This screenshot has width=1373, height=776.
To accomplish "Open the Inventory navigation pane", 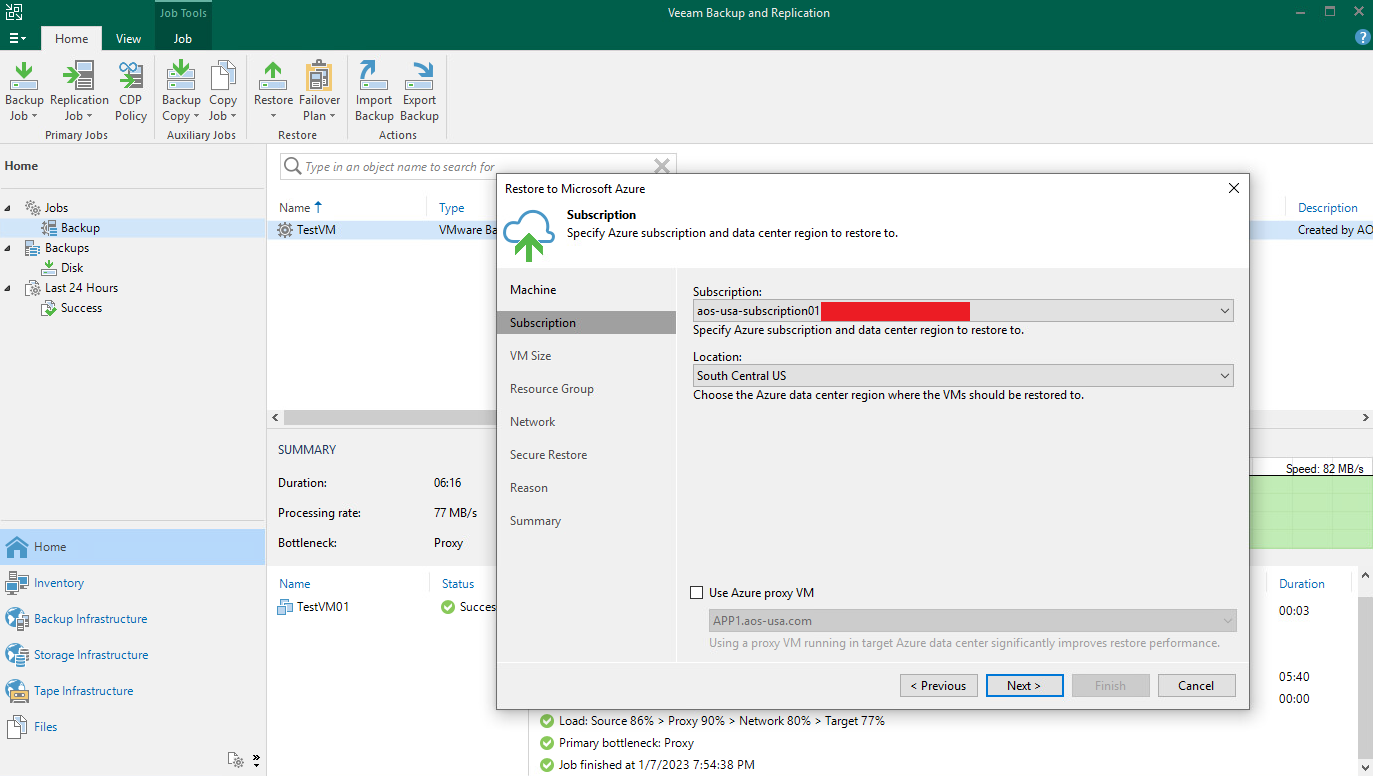I will [x=133, y=583].
